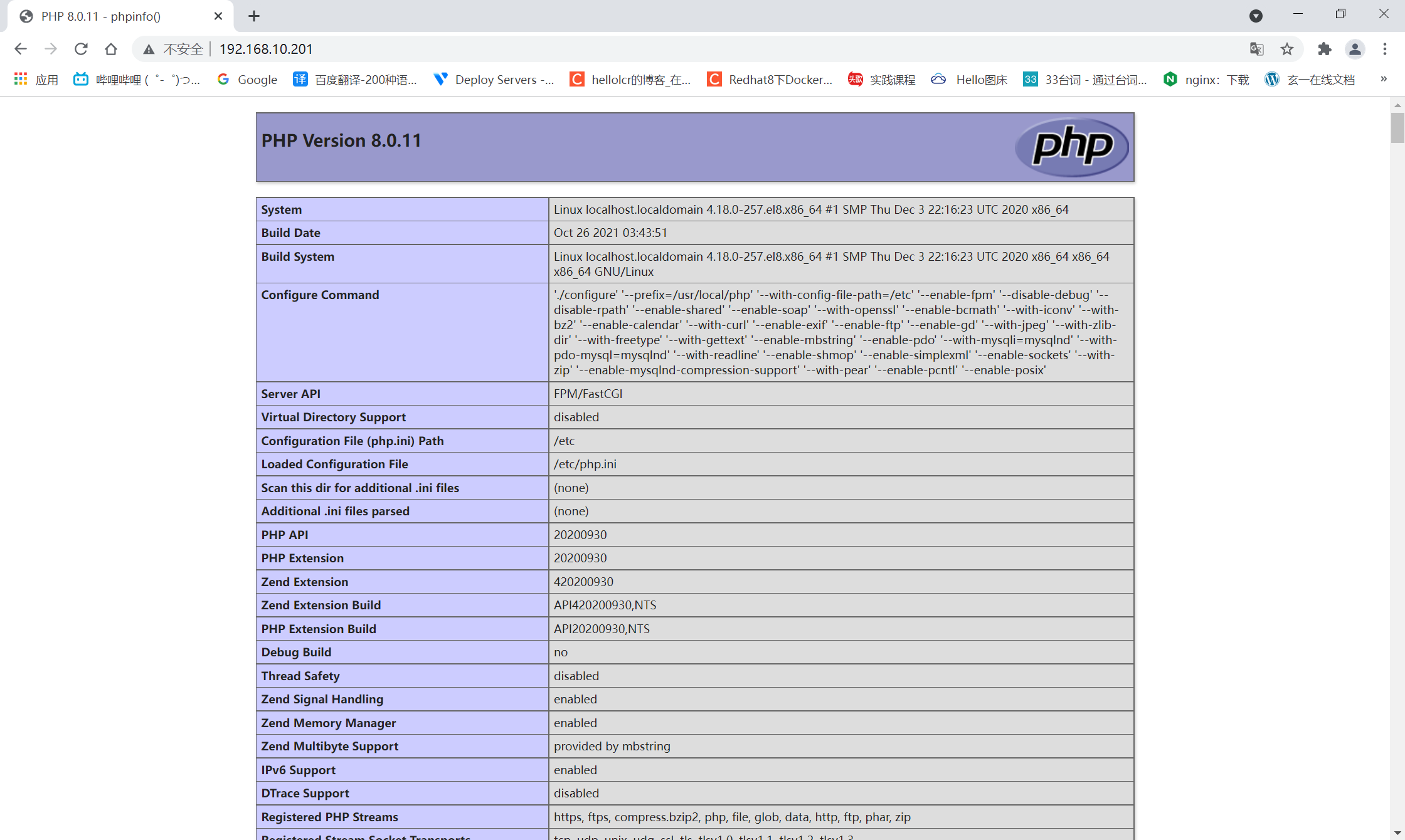The height and width of the screenshot is (840, 1405).
Task: Click the PHP logo image
Action: click(x=1071, y=147)
